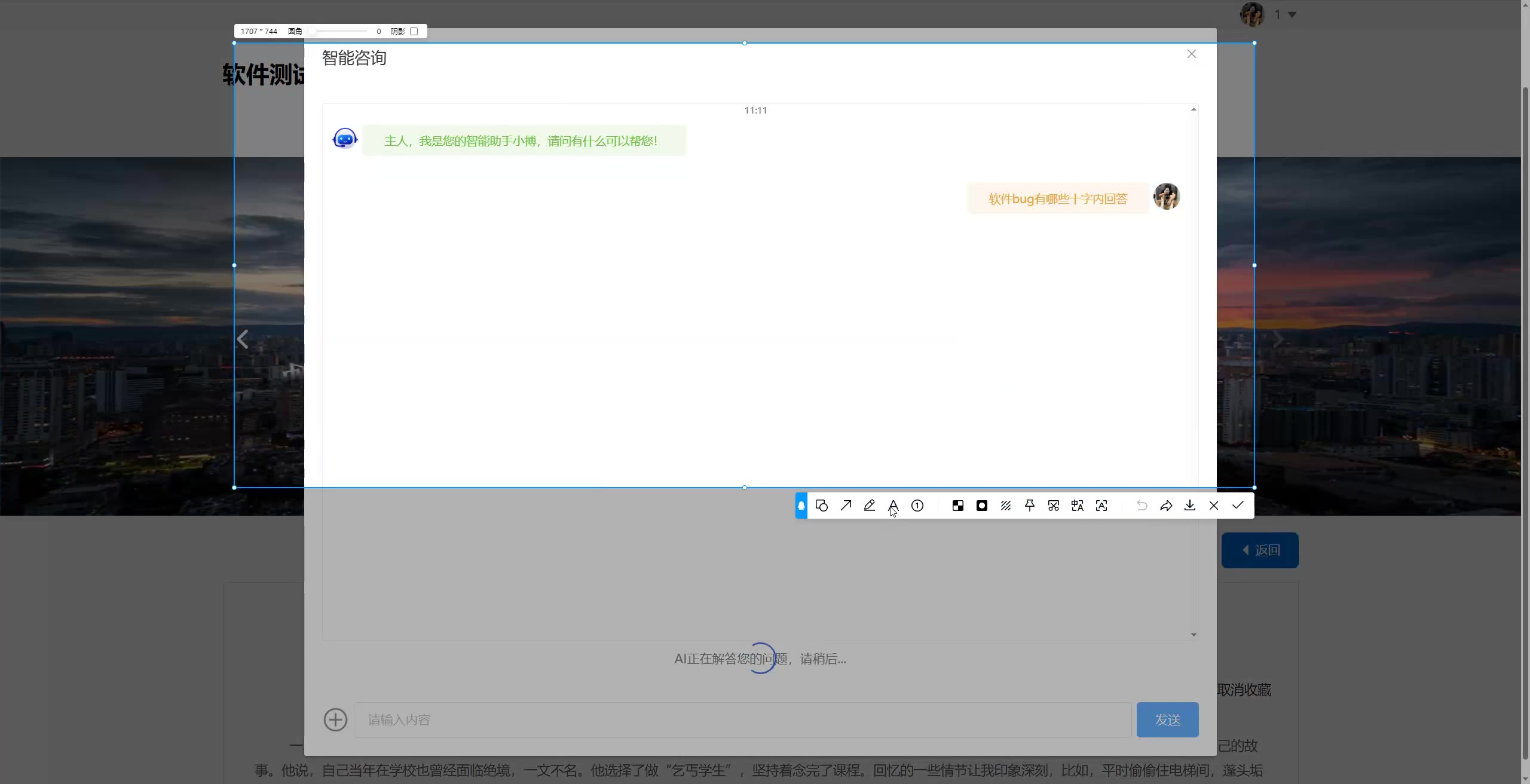Select the numbered marker tool
The image size is (1530, 784).
pyautogui.click(x=917, y=506)
